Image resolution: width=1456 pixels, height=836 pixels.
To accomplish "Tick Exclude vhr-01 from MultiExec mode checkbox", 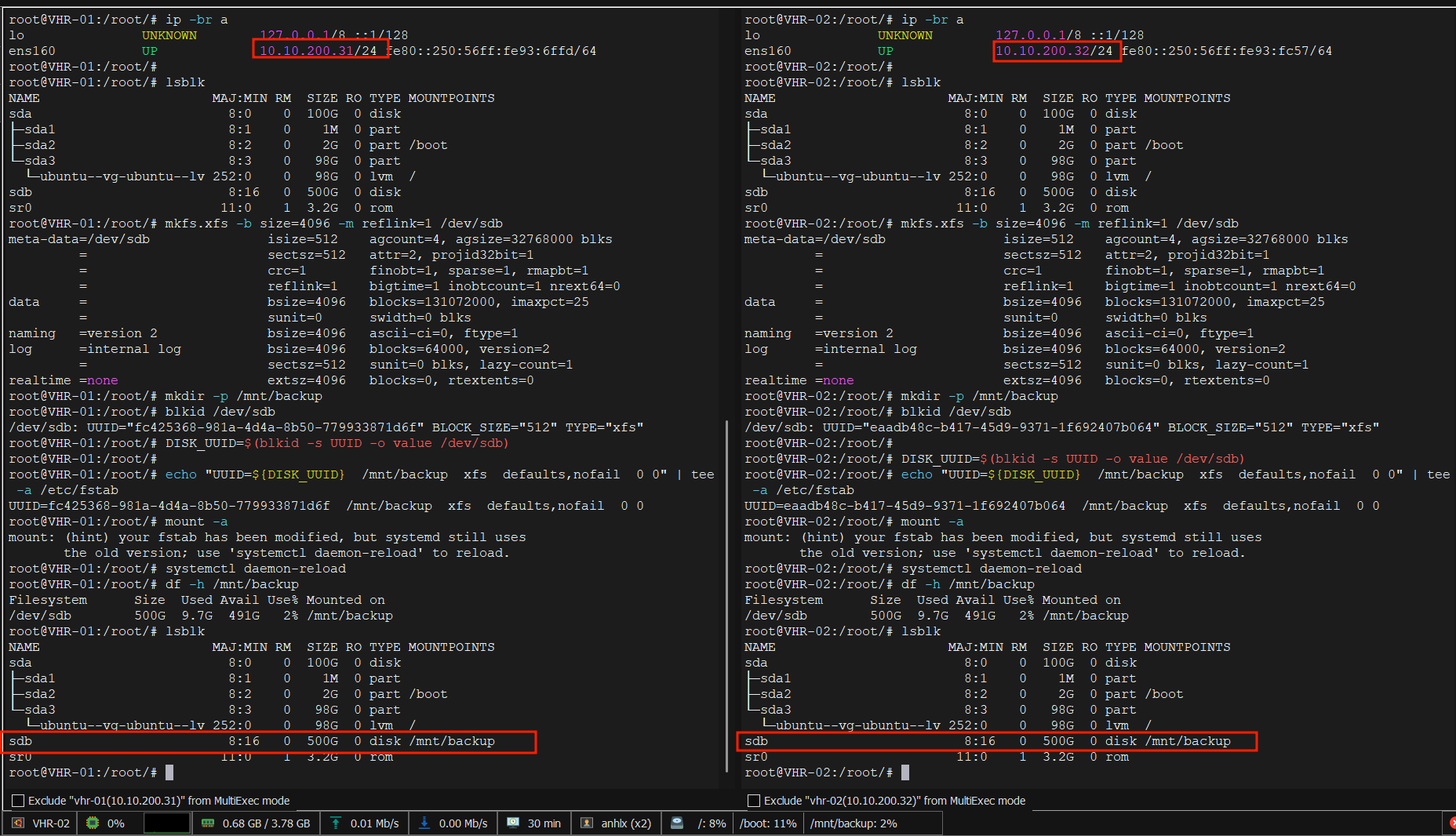I will (18, 801).
